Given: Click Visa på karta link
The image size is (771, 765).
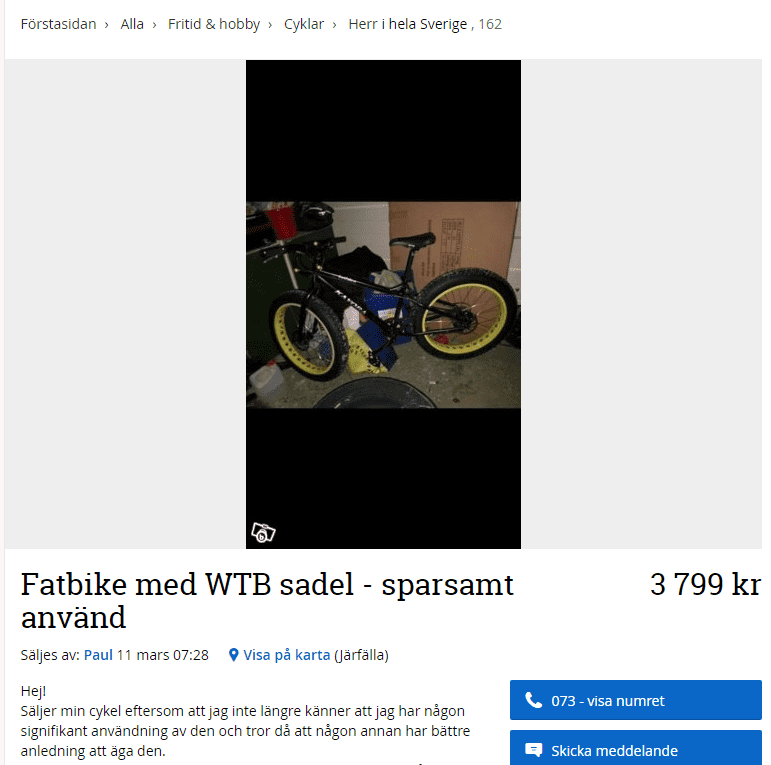Looking at the screenshot, I should 287,655.
